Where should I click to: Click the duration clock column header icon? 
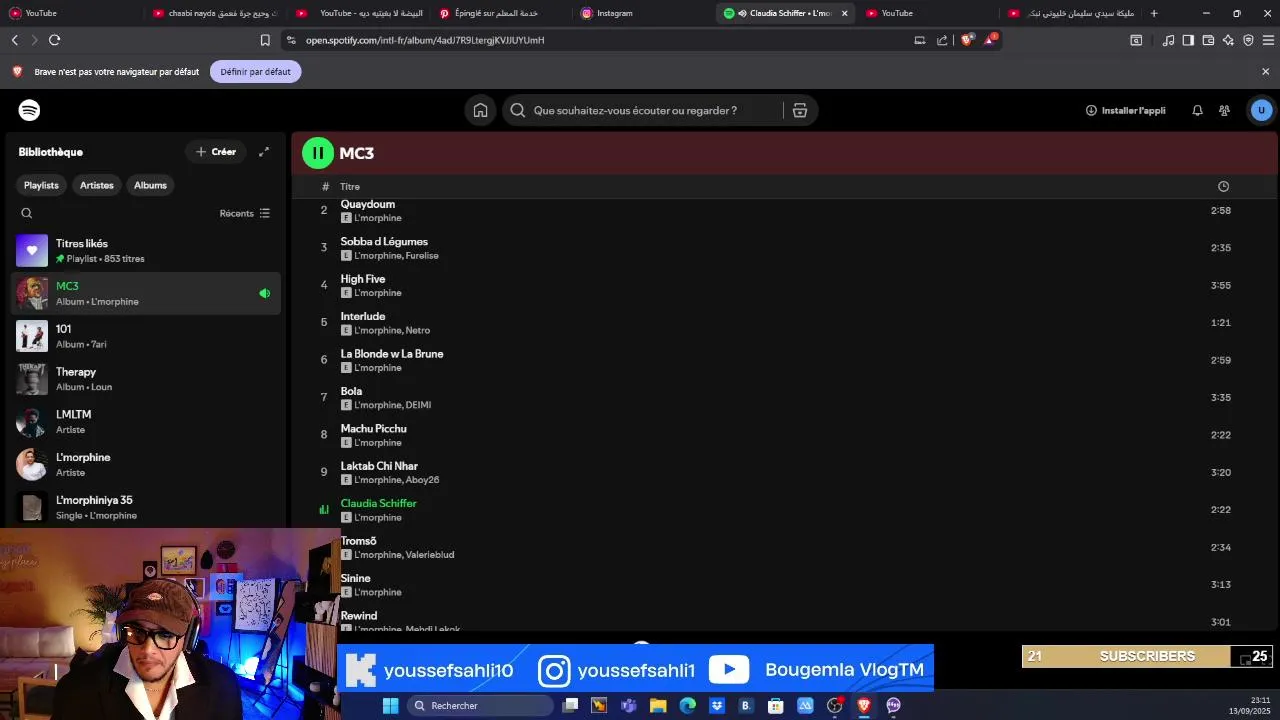(x=1223, y=187)
